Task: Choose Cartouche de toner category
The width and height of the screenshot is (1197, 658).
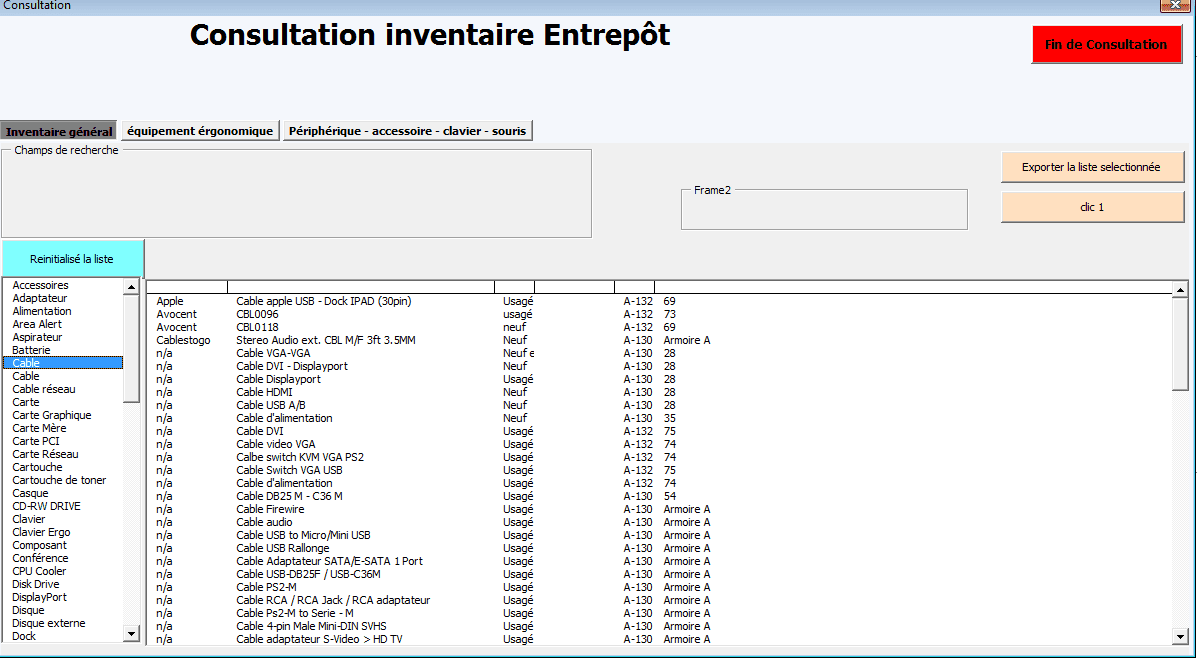Action: coord(59,480)
